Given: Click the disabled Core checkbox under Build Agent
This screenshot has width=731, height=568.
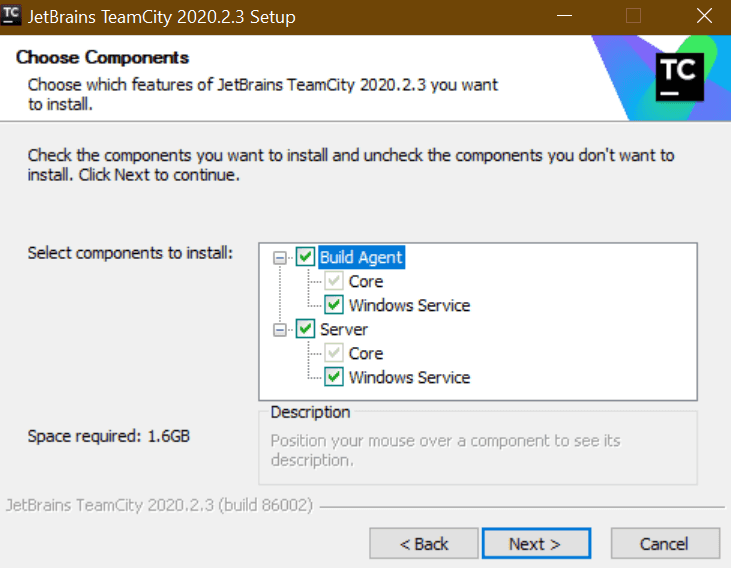Looking at the screenshot, I should (x=335, y=282).
